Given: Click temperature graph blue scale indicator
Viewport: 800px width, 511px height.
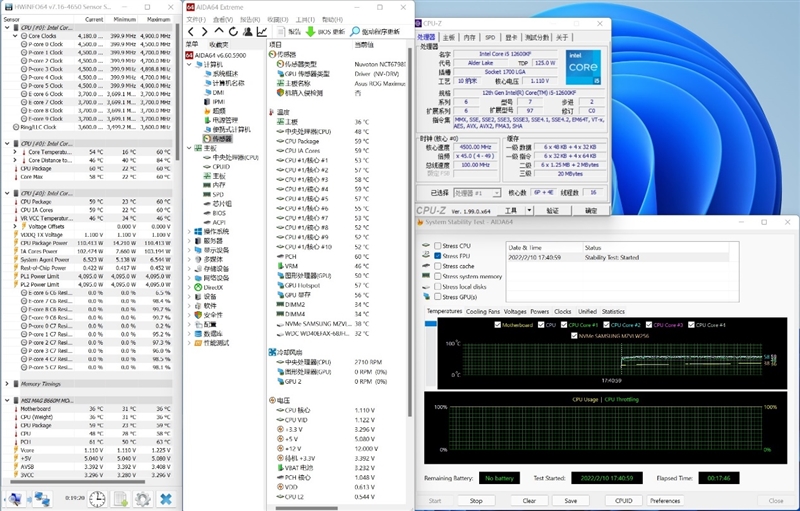Looking at the screenshot, I should click(x=431, y=324).
